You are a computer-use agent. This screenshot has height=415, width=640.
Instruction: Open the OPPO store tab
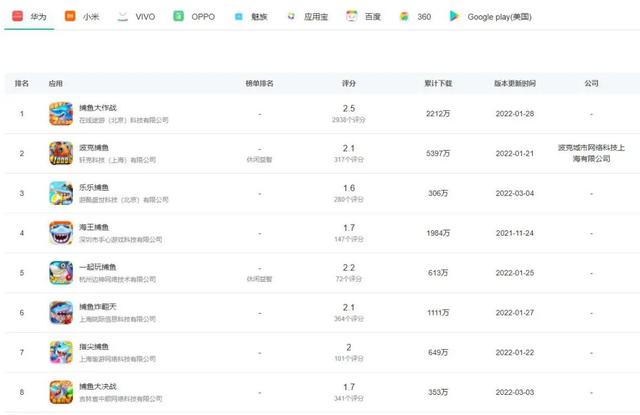click(194, 17)
